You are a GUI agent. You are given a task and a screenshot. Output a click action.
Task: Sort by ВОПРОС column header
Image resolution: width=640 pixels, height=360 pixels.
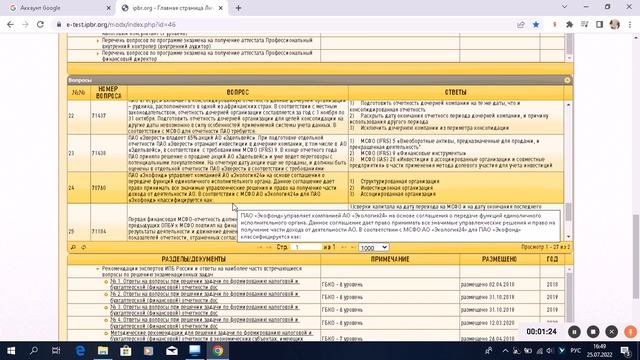[238, 92]
